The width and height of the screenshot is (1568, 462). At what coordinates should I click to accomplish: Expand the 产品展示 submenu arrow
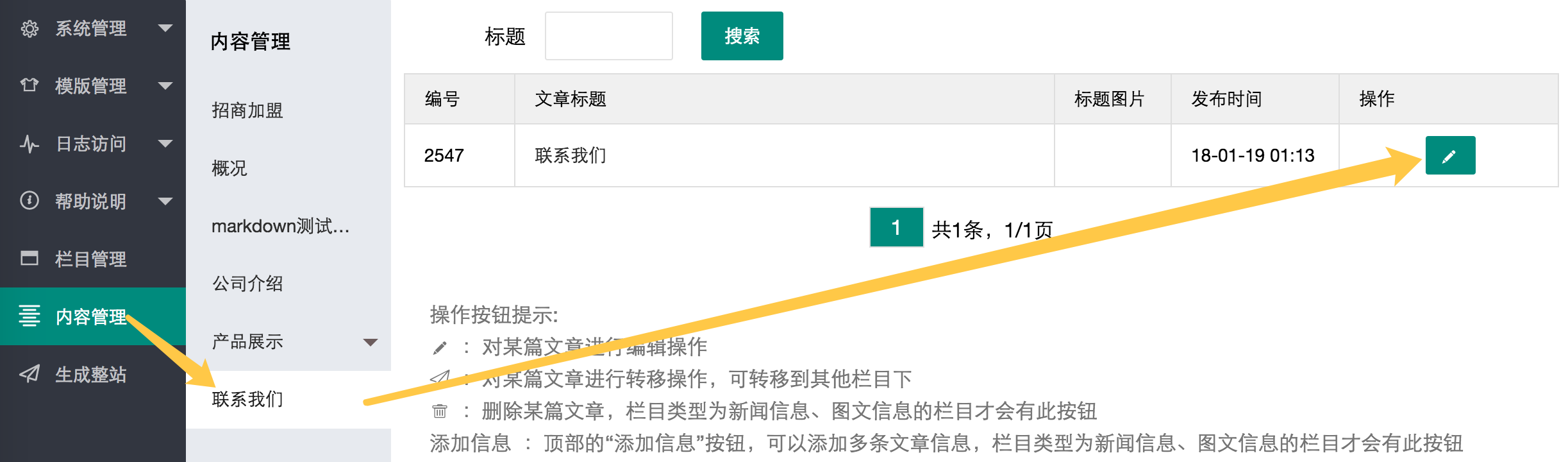[x=371, y=342]
